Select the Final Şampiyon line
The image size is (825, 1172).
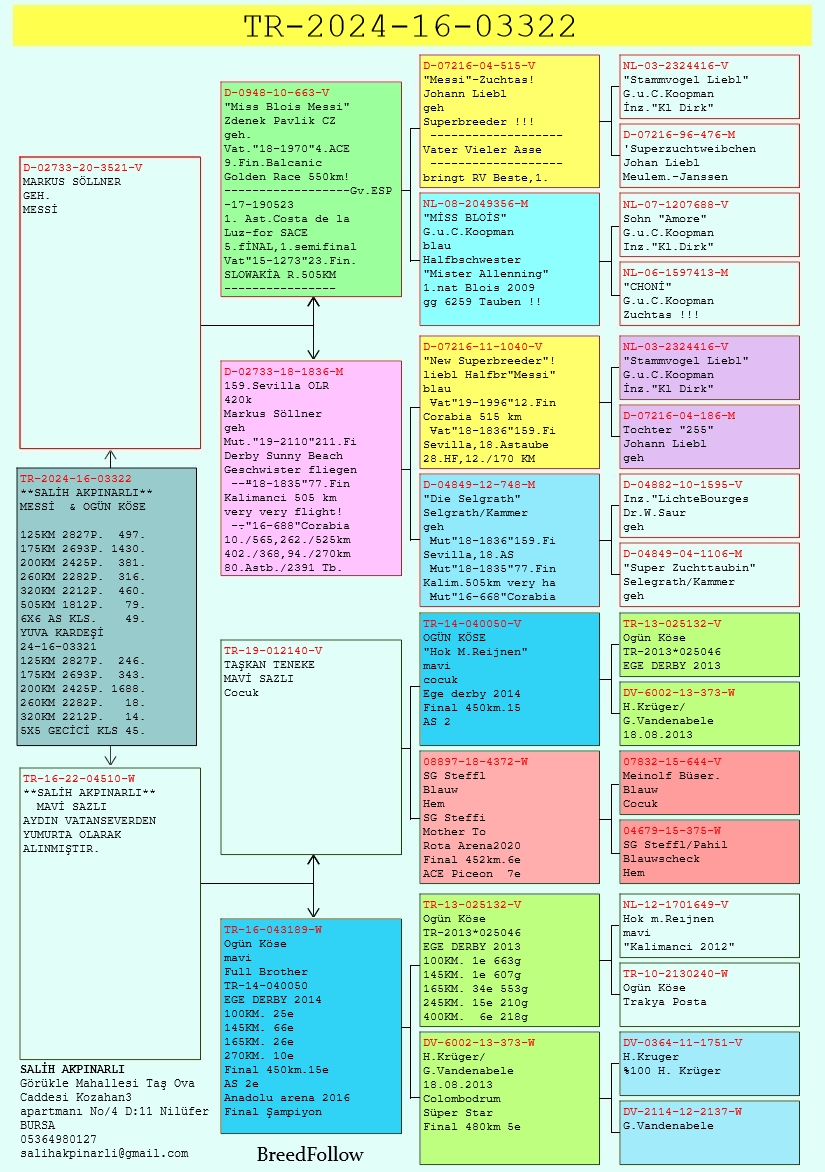pos(273,1111)
